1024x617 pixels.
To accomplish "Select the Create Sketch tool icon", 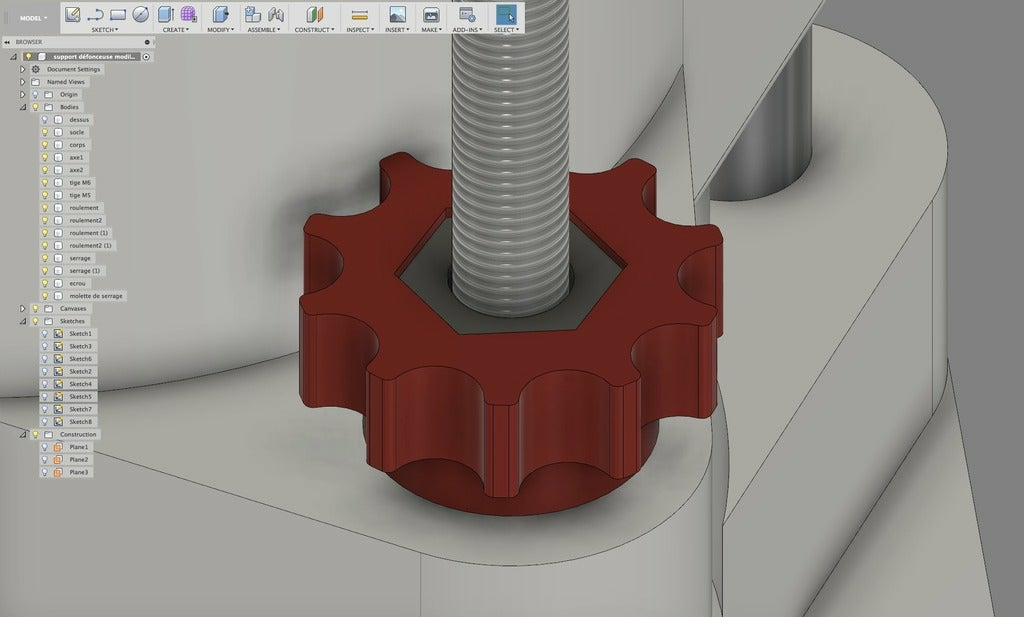I will (x=72, y=14).
